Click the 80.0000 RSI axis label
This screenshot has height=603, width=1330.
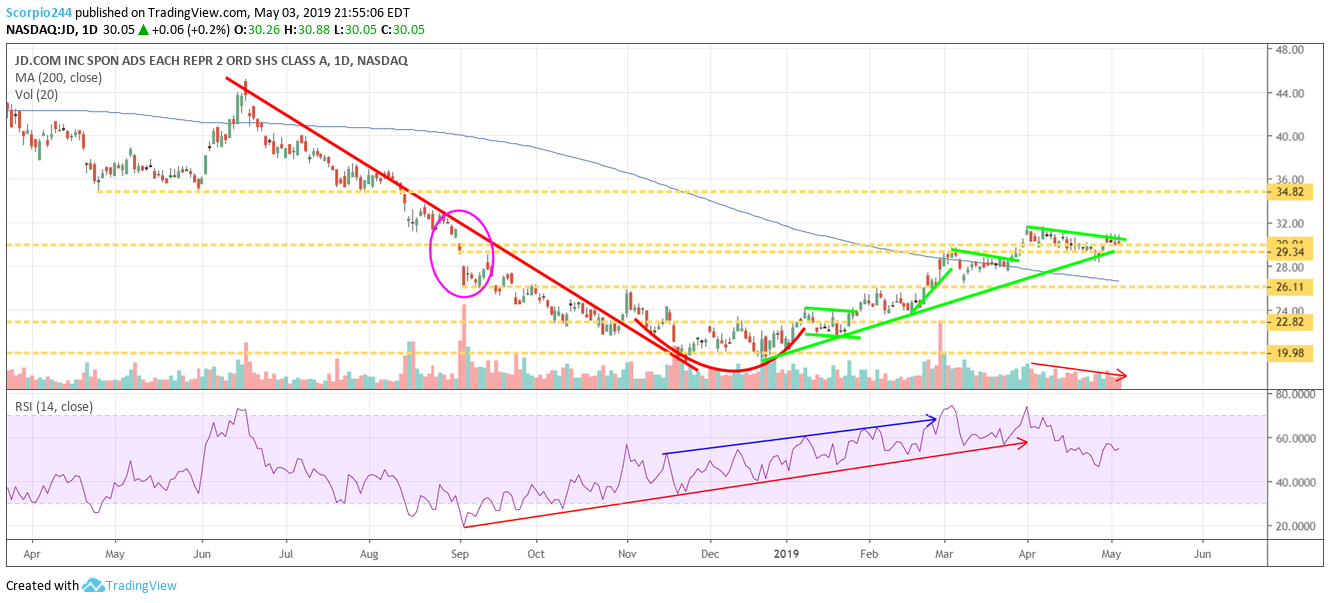[1293, 395]
